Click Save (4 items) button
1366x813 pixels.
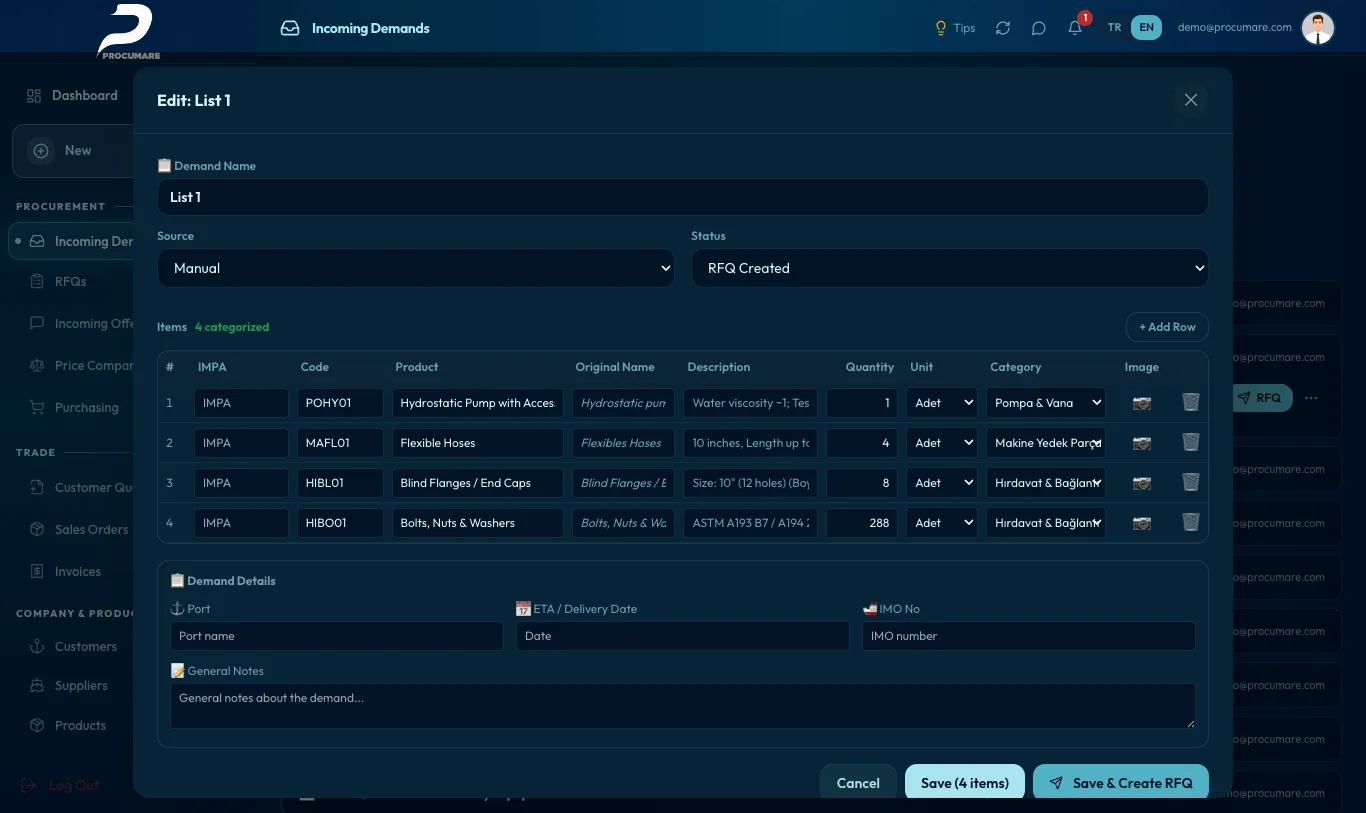tap(965, 783)
